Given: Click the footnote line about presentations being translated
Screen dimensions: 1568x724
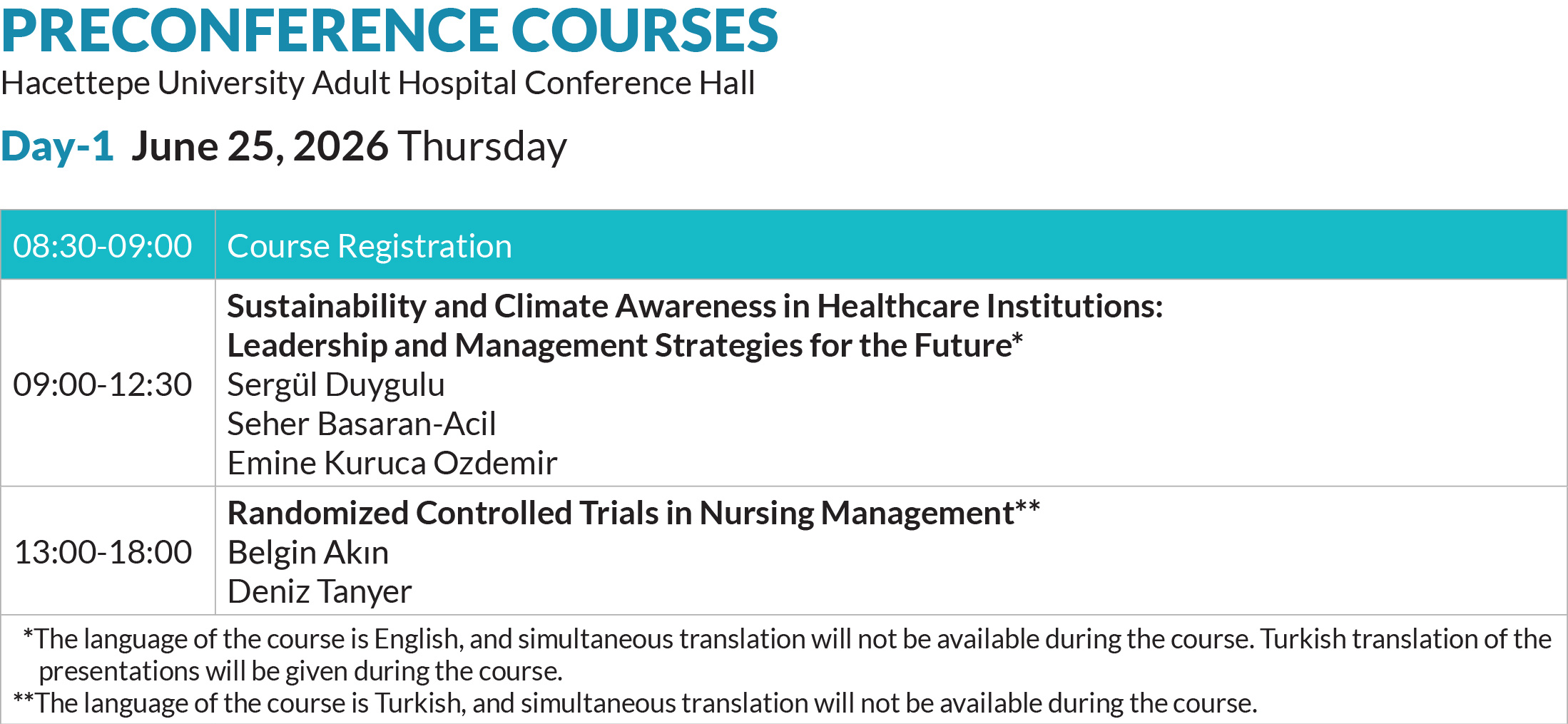Looking at the screenshot, I should pos(301,671).
